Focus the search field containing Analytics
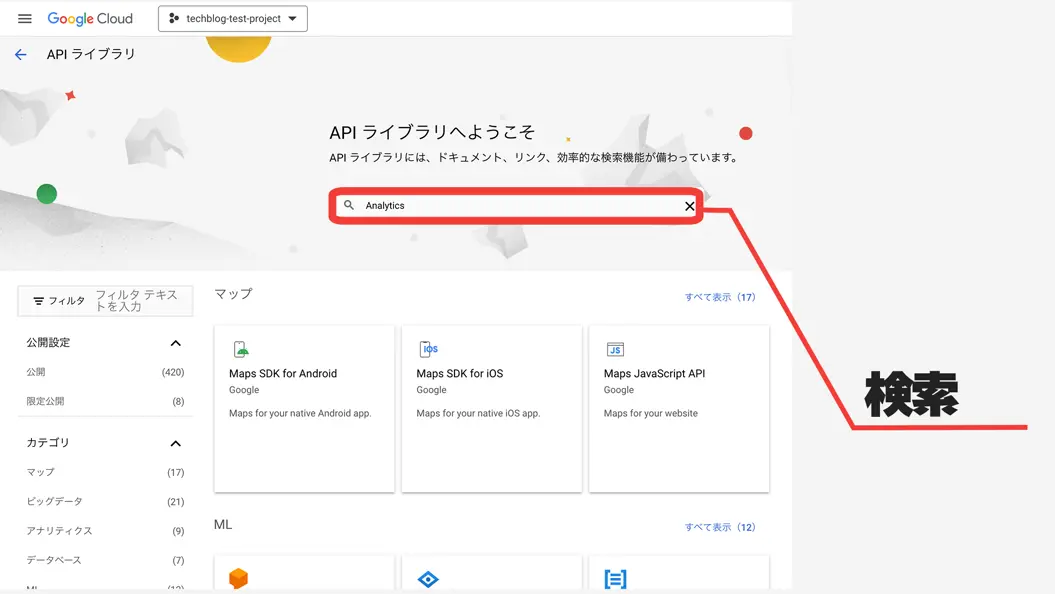The image size is (1055, 594). [x=516, y=206]
